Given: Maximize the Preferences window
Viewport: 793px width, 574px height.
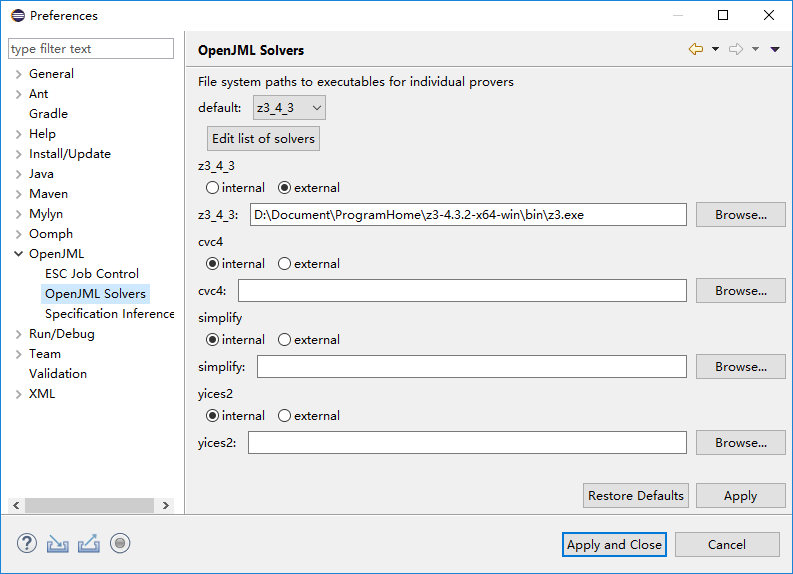Looking at the screenshot, I should [x=723, y=15].
